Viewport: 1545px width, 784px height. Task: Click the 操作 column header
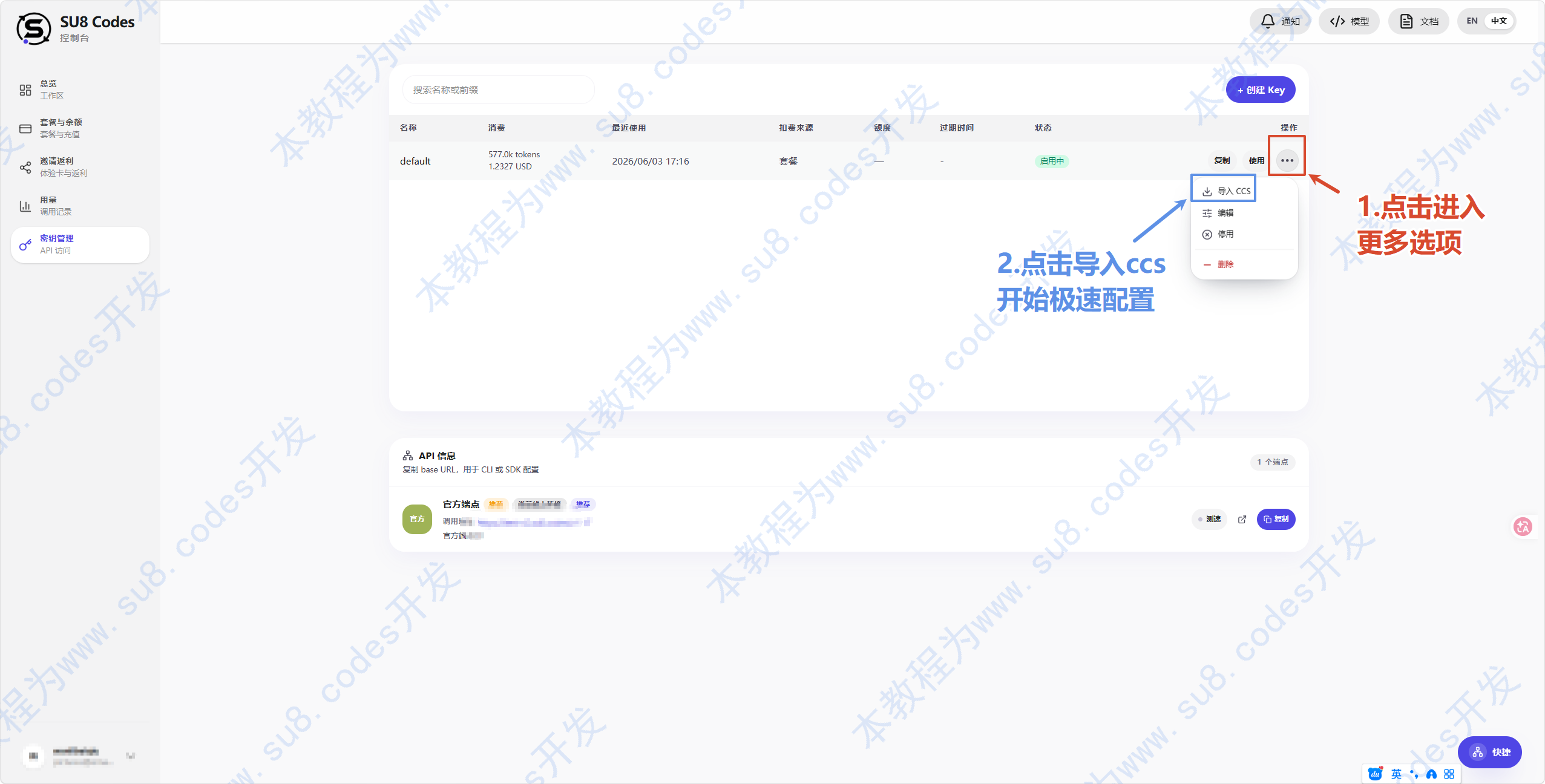[1288, 128]
